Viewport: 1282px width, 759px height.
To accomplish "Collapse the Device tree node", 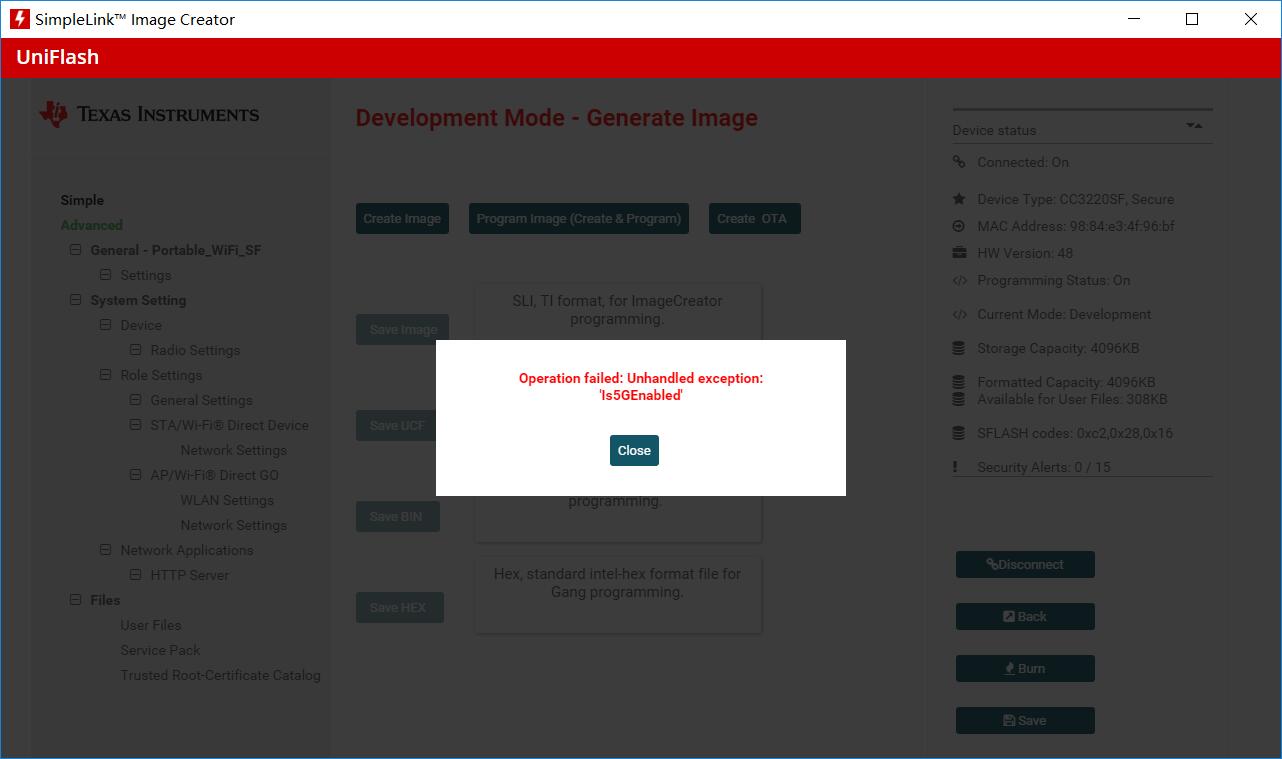I will click(x=105, y=325).
